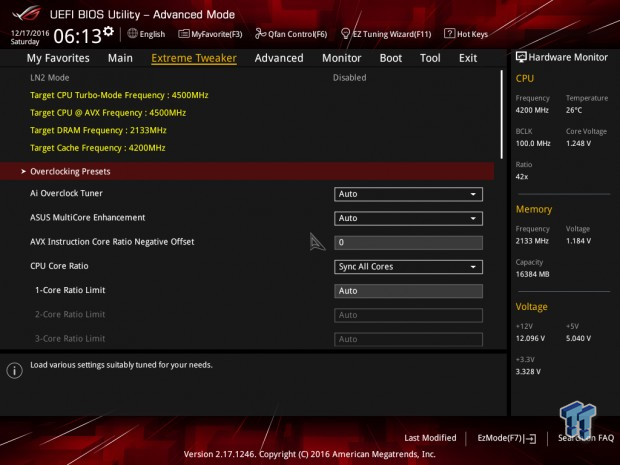Click the Hardware Monitor screen icon
620x465 pixels.
click(x=521, y=57)
